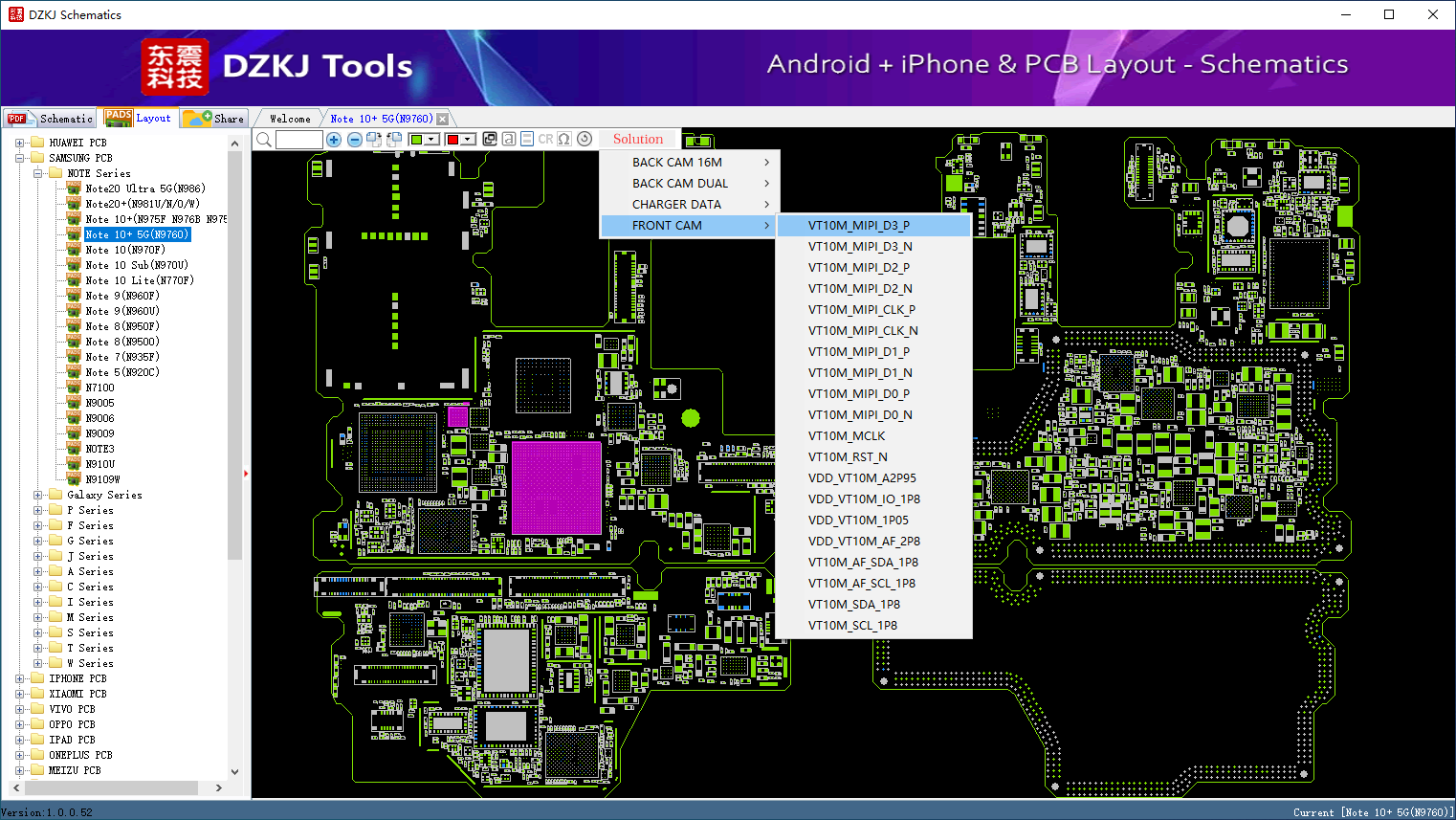Collapse the SAMSUNG PCB tree node

point(20,158)
